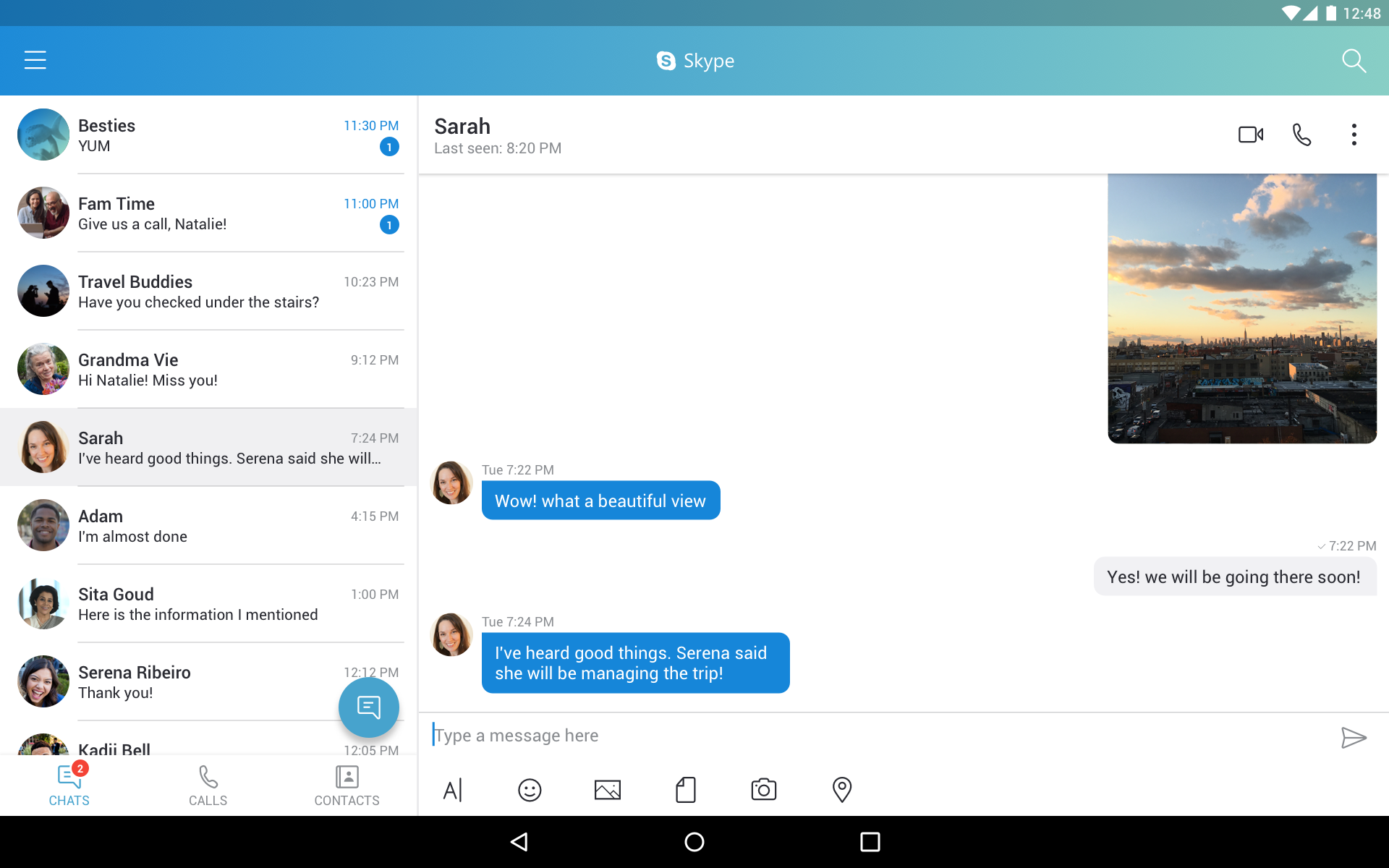Click the search icon
The image size is (1389, 868).
coord(1354,61)
